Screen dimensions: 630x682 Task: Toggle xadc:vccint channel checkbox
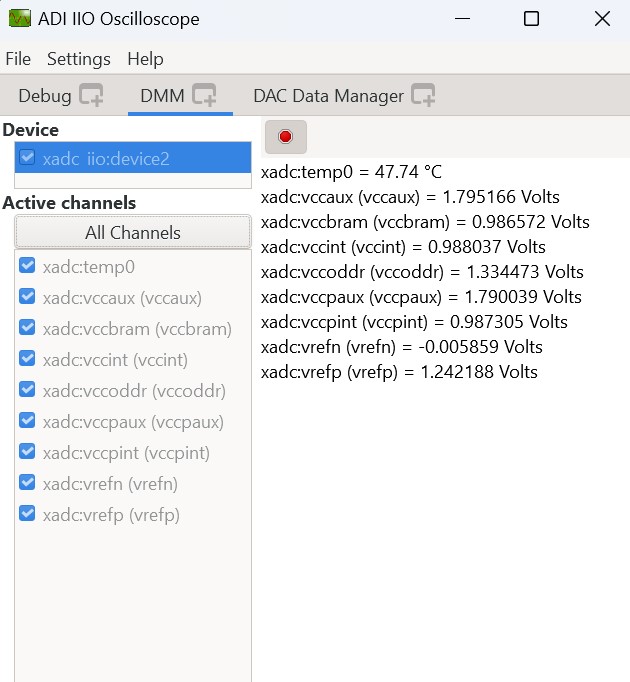pyautogui.click(x=27, y=358)
